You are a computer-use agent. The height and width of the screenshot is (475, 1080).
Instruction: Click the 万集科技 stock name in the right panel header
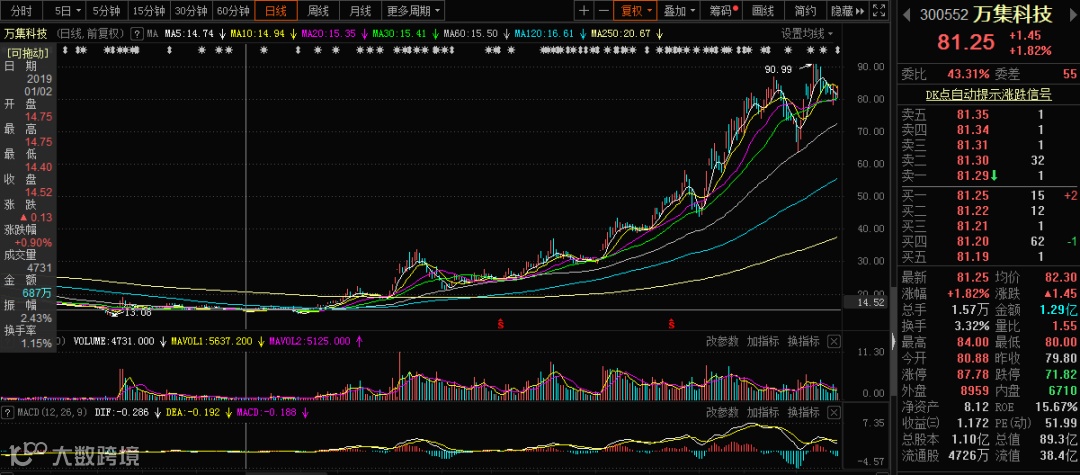coord(1014,14)
